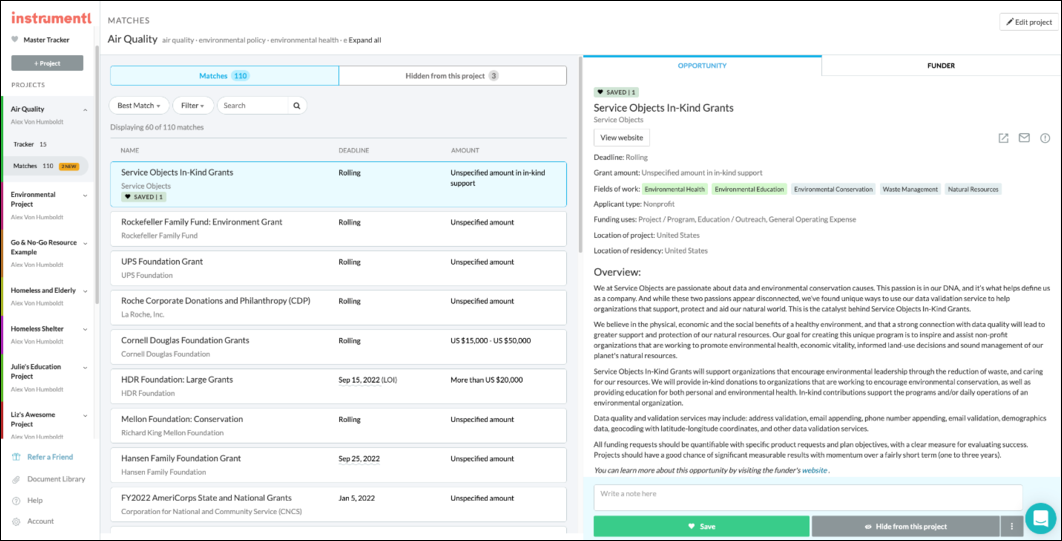Click the Edit project button

pos(1027,22)
